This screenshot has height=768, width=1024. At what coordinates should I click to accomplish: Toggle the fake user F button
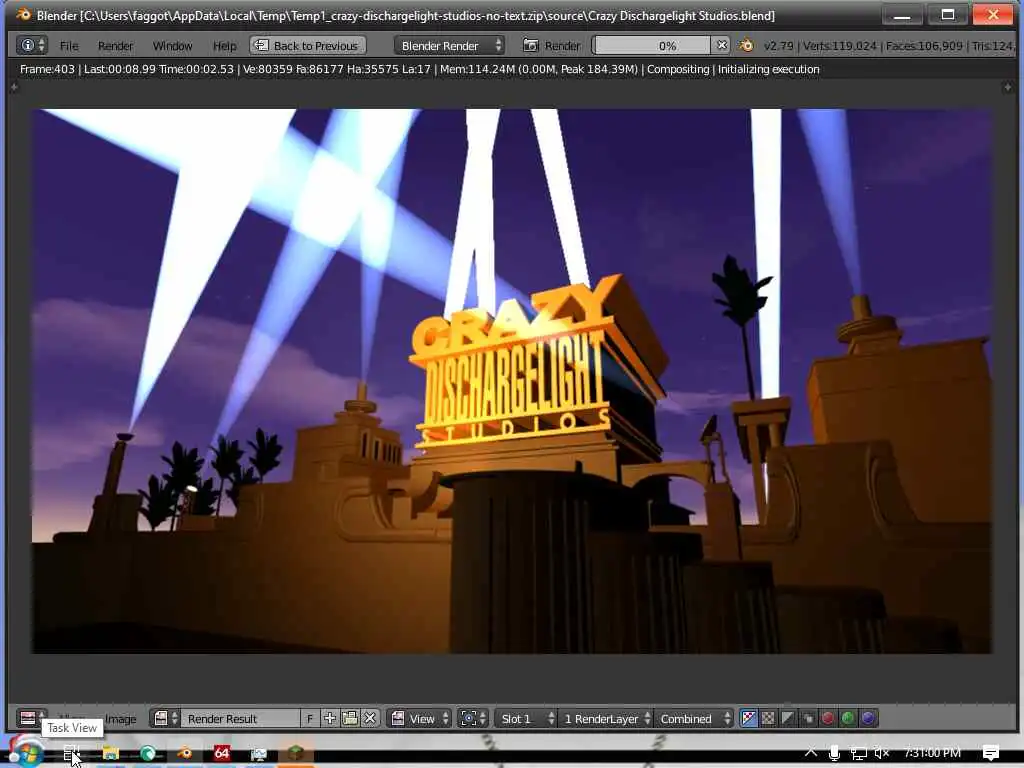(x=310, y=718)
